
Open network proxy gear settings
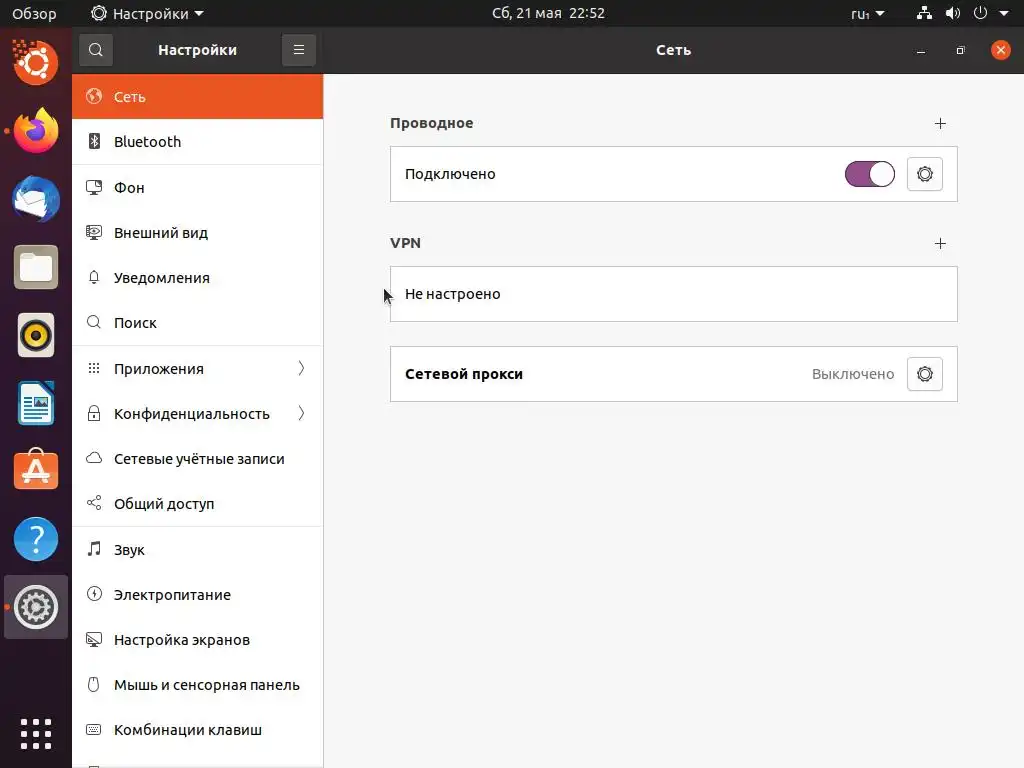tap(924, 374)
